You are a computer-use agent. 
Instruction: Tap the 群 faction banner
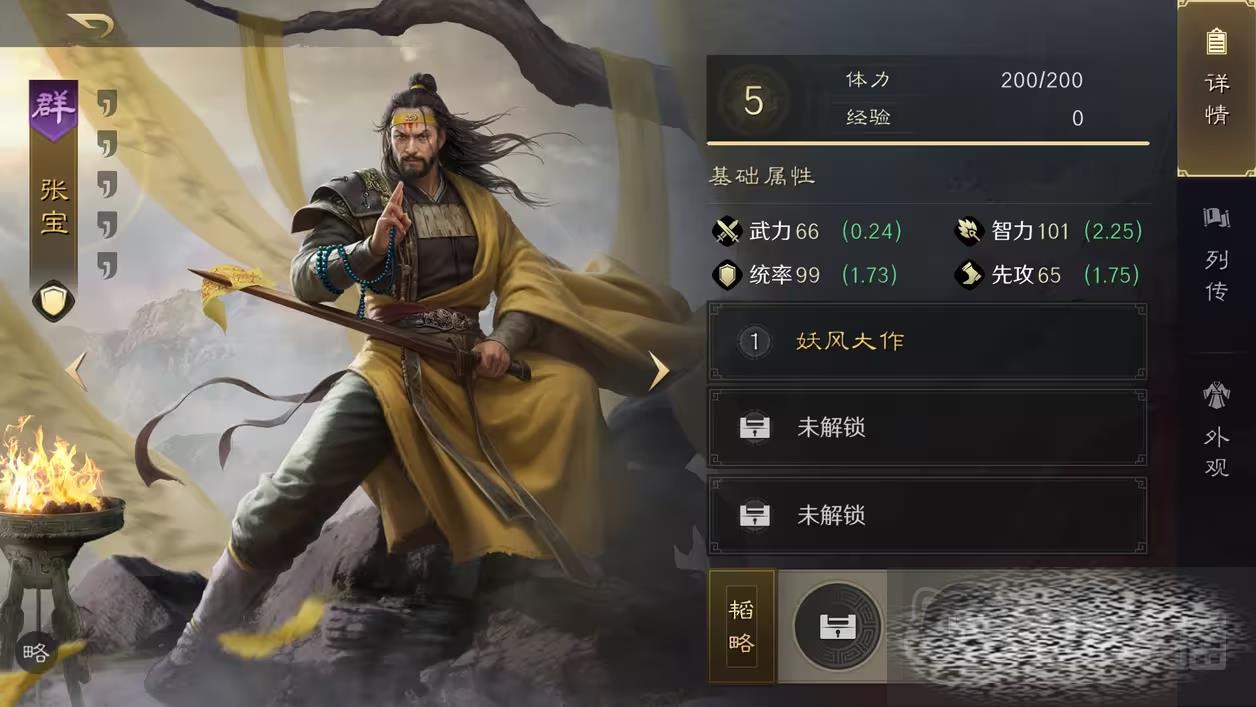point(53,108)
